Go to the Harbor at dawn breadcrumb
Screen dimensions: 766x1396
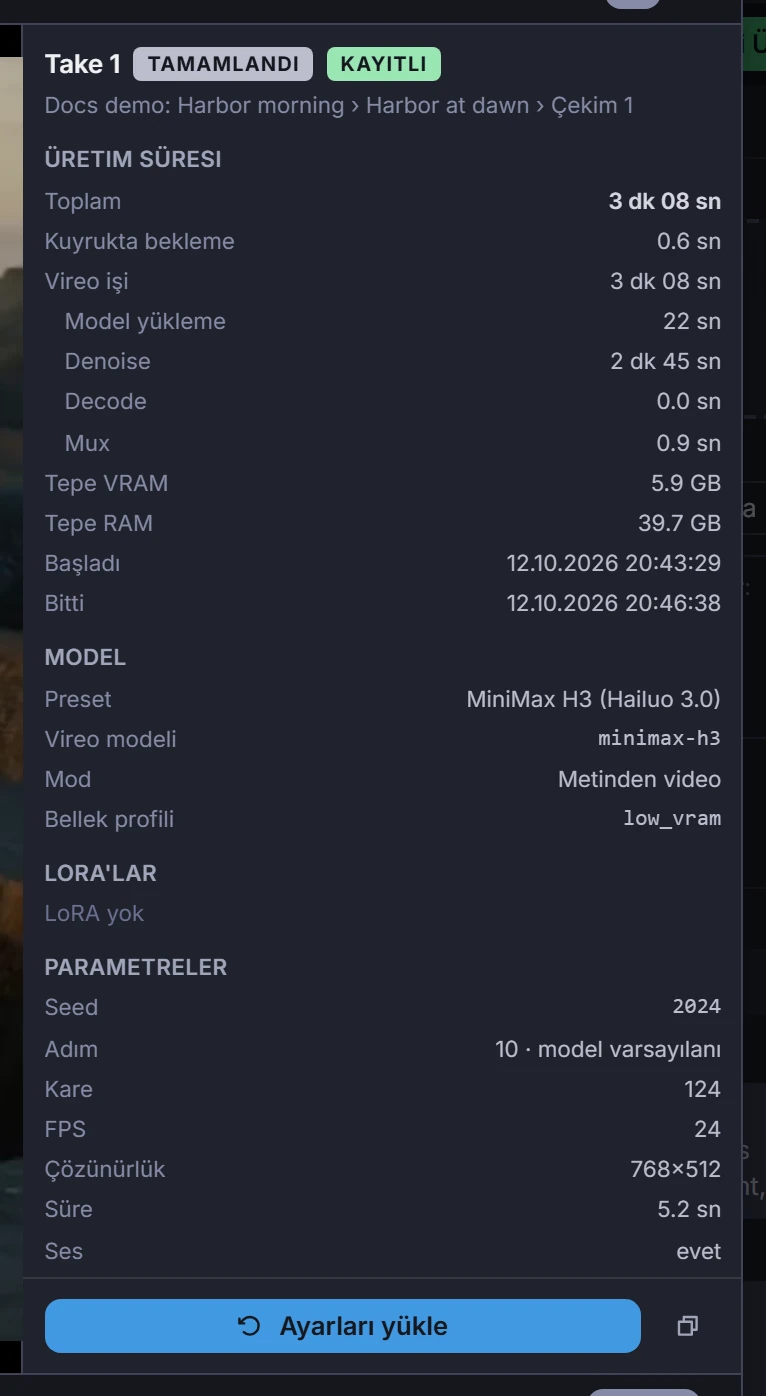447,105
